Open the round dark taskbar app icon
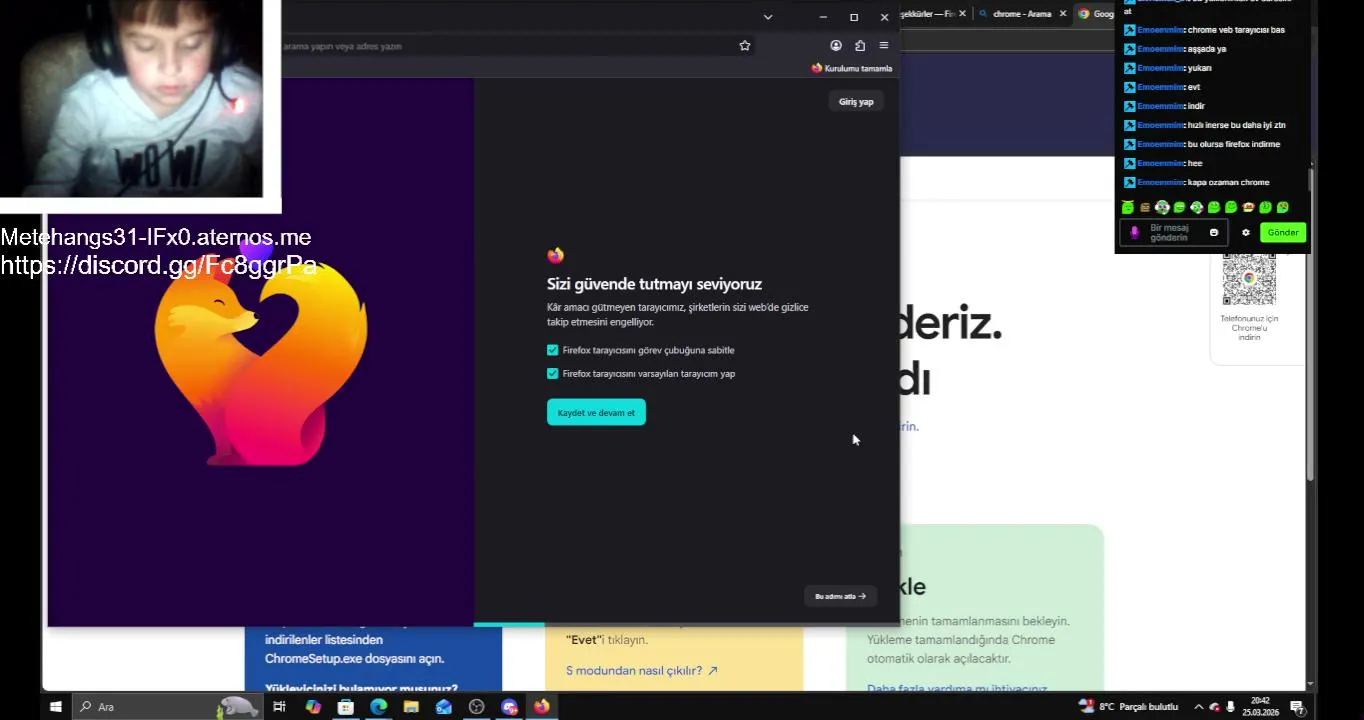This screenshot has height=720, width=1364. (x=477, y=707)
